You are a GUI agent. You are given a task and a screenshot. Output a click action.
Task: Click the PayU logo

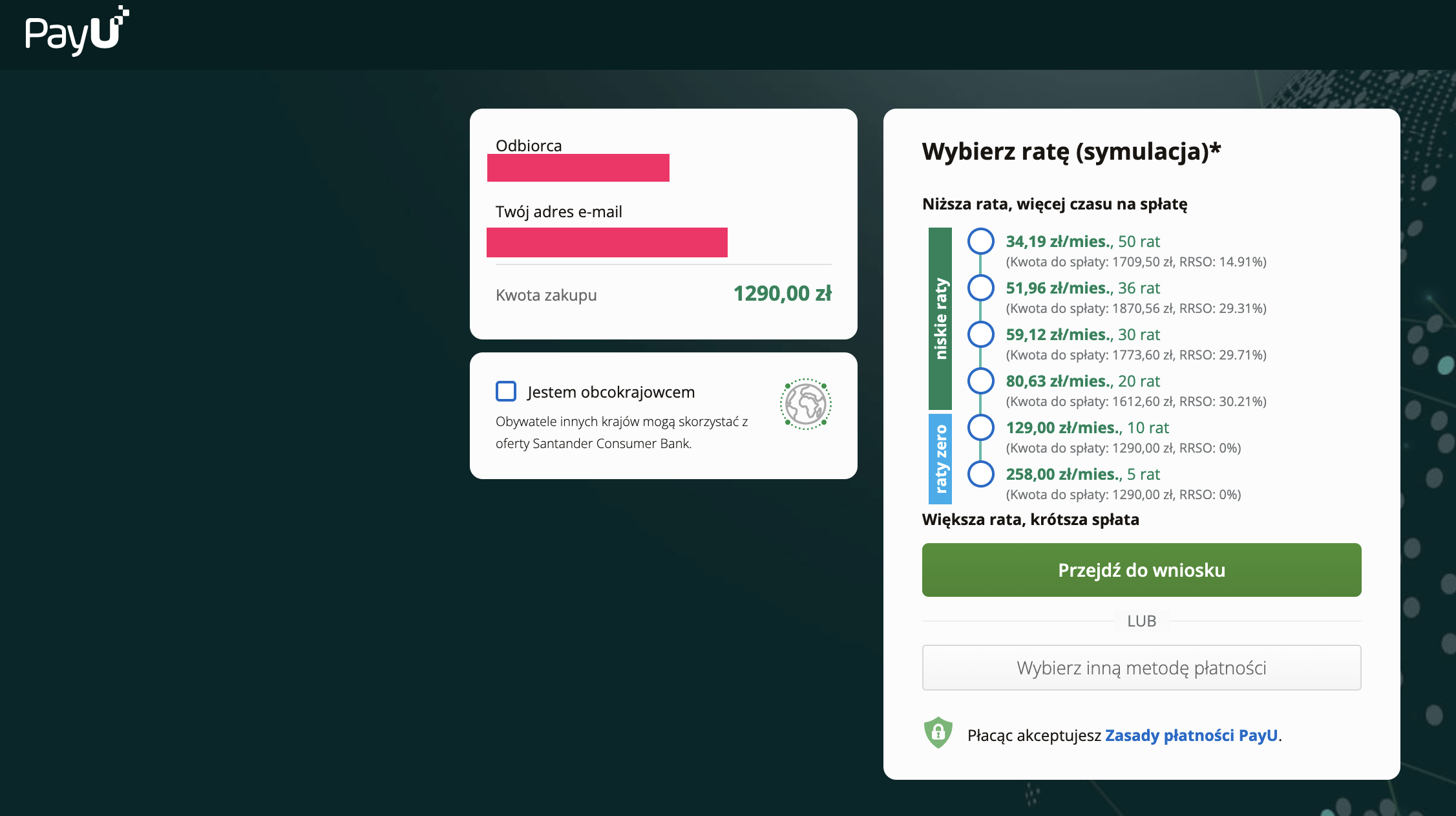click(77, 30)
